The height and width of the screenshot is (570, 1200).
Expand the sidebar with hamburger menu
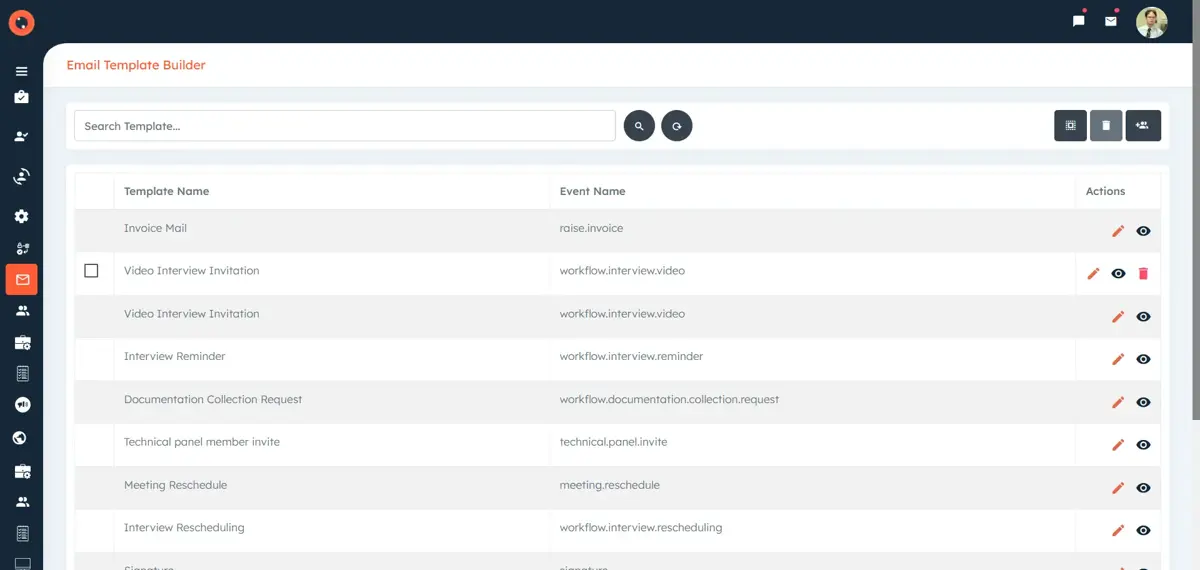tap(21, 72)
